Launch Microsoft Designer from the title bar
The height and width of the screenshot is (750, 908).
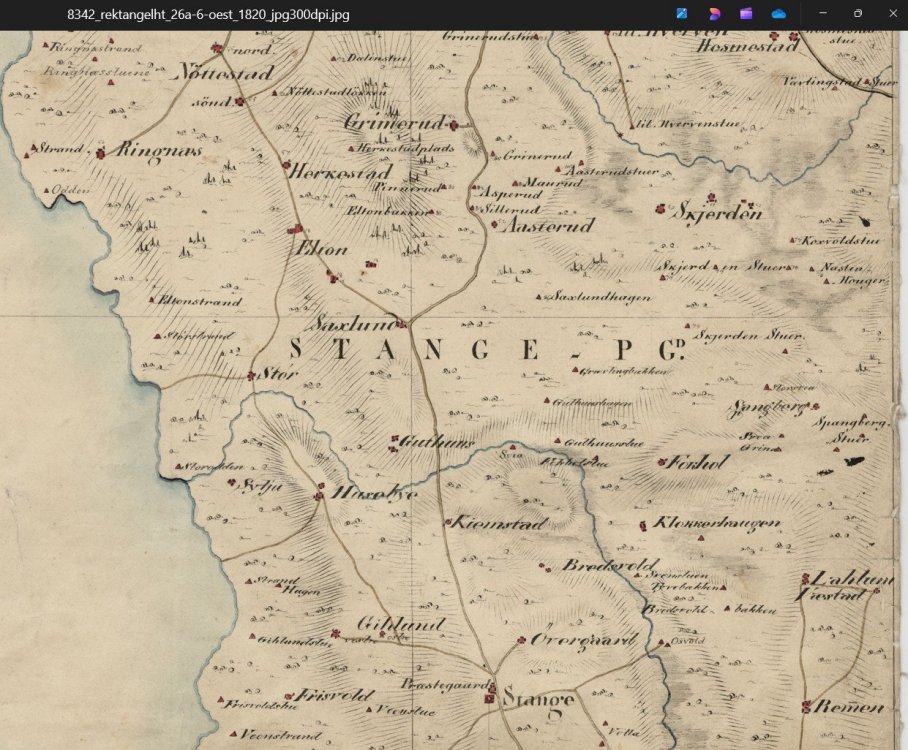pyautogui.click(x=714, y=14)
